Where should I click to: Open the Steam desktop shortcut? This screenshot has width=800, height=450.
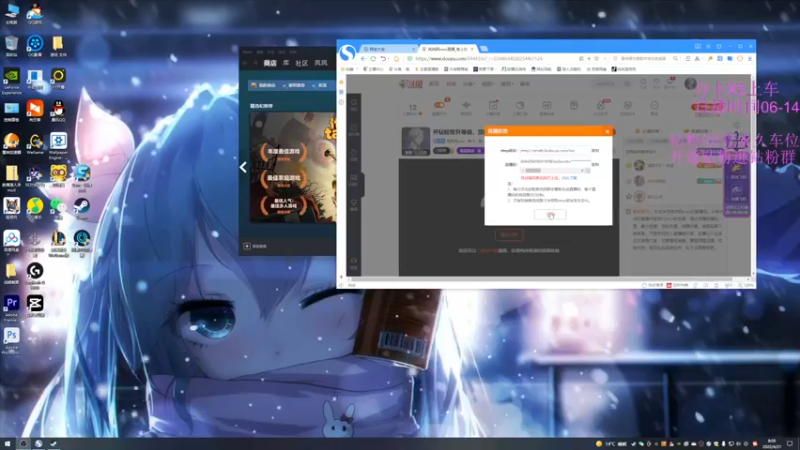coord(82,207)
